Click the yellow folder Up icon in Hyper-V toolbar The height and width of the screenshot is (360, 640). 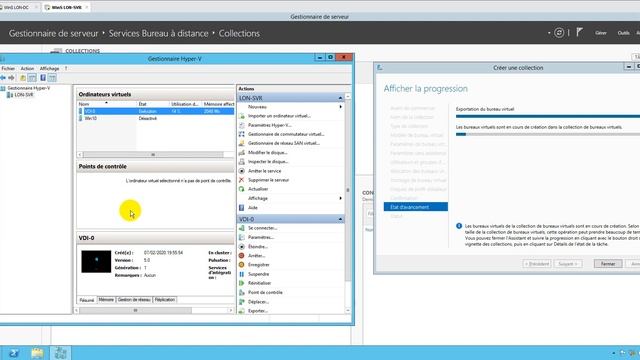tap(23, 78)
